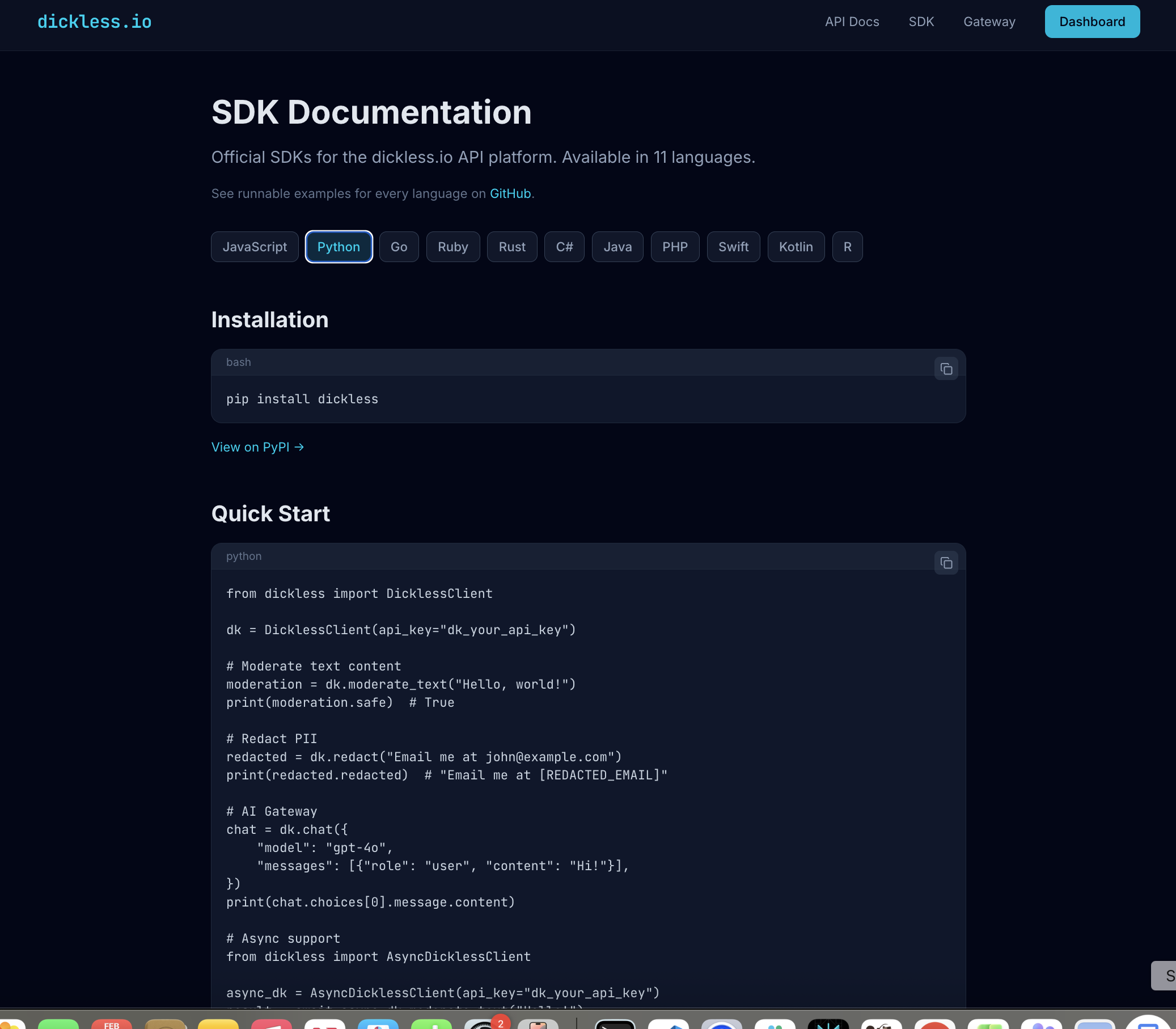Viewport: 1176px width, 1029px height.
Task: View runnable examples on GitHub
Action: [510, 193]
